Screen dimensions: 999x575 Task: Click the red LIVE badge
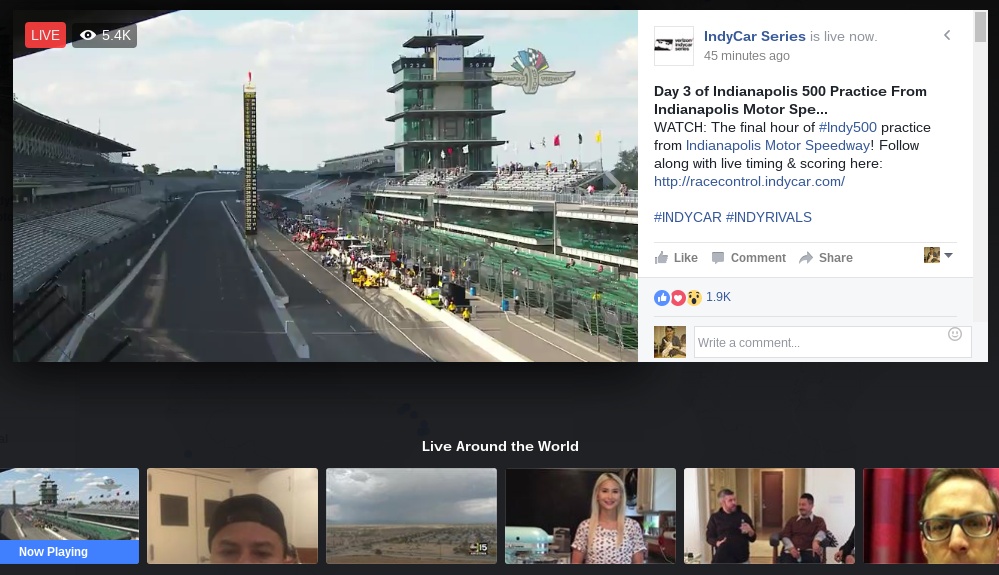(45, 35)
